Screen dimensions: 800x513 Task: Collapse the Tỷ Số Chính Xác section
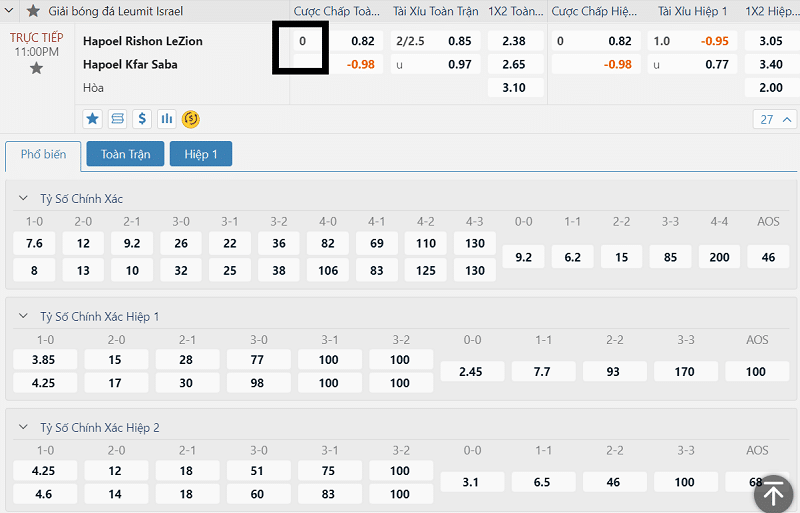(23, 198)
